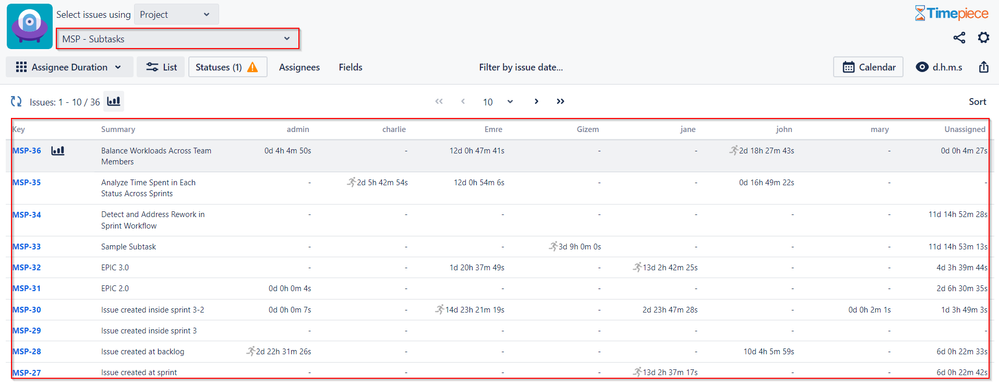Screen dimensions: 999x383
Task: Click the purple project avatar icon
Action: (x=29, y=26)
